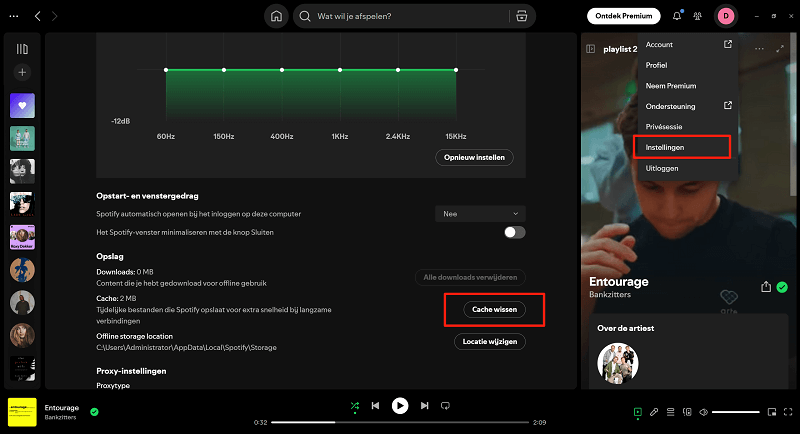Click the saved check in bottom bar
The height and width of the screenshot is (434, 800).
click(94, 412)
